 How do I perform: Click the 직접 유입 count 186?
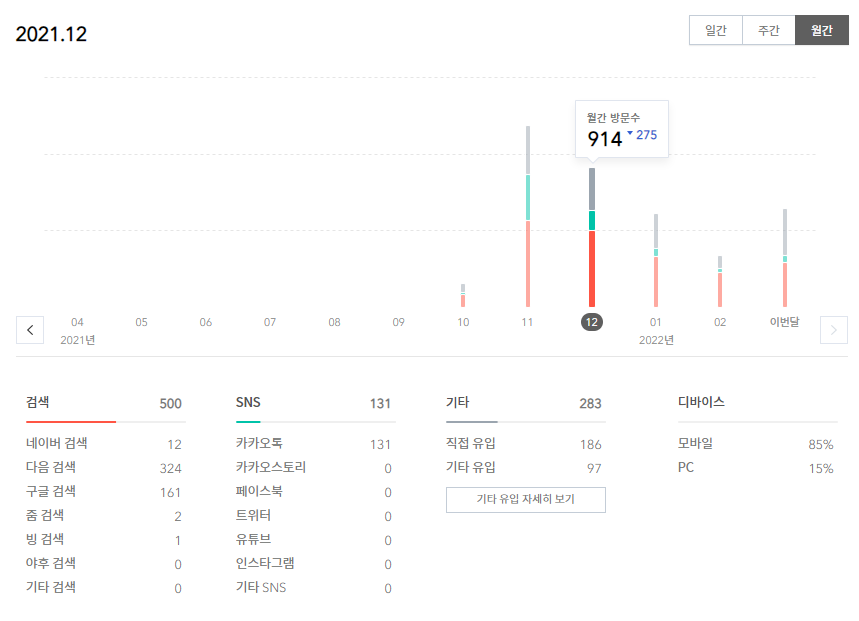(591, 444)
